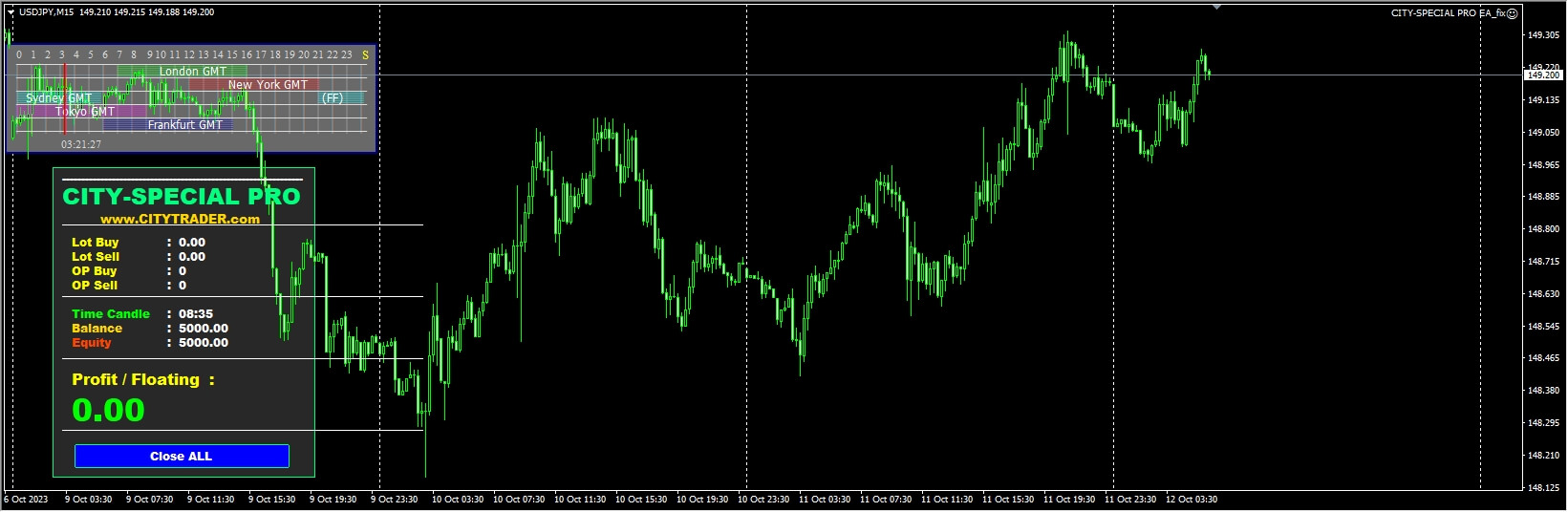Click the 148.125 price scale label
1568x512 pixels.
[1543, 487]
